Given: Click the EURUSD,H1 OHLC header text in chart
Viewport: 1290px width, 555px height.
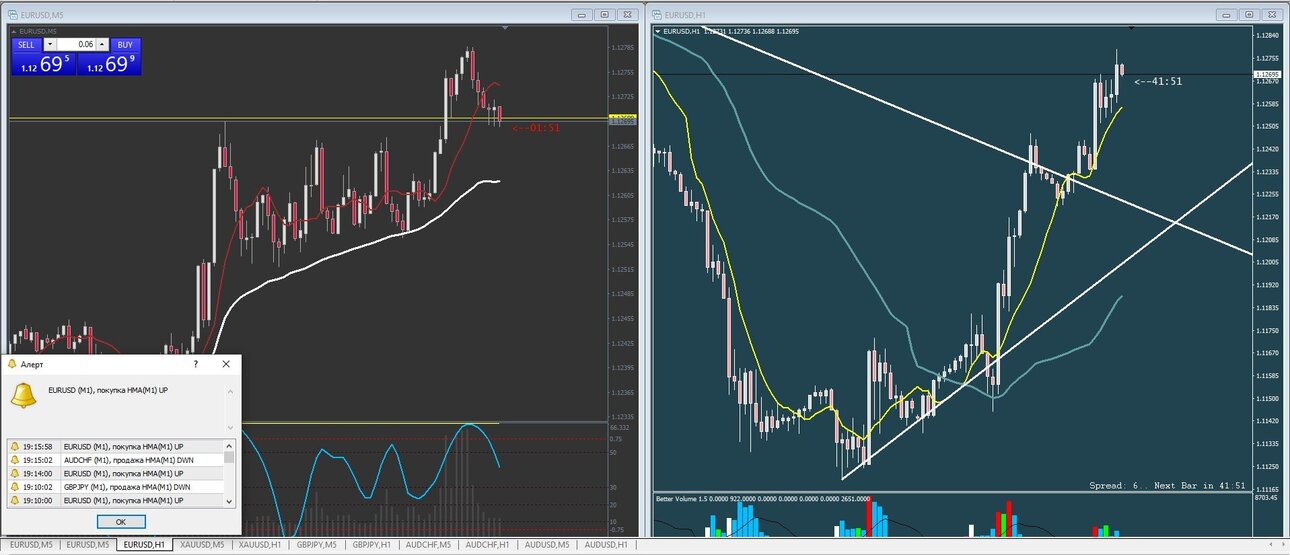Looking at the screenshot, I should (731, 31).
